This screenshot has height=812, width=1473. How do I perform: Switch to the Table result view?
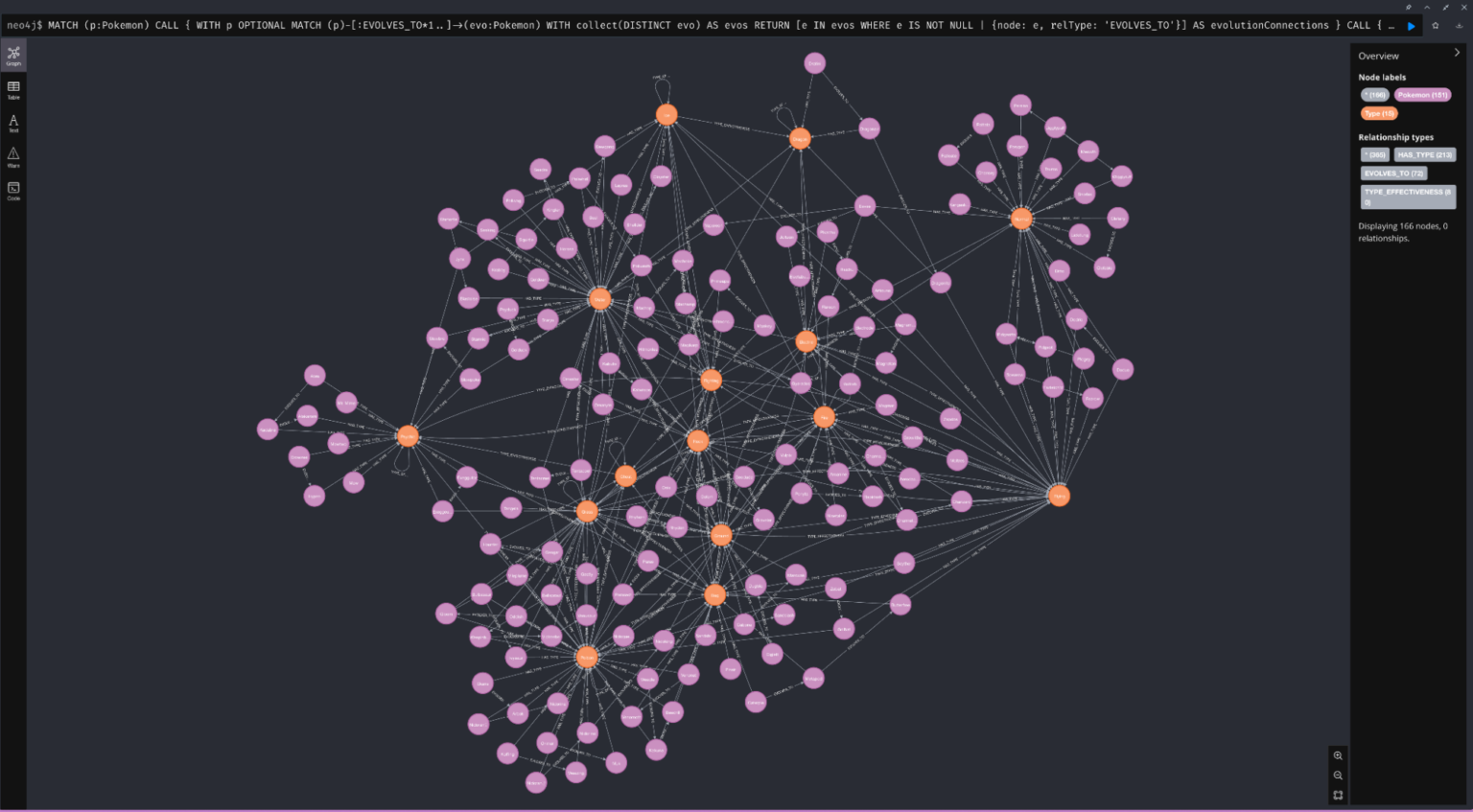[13, 89]
